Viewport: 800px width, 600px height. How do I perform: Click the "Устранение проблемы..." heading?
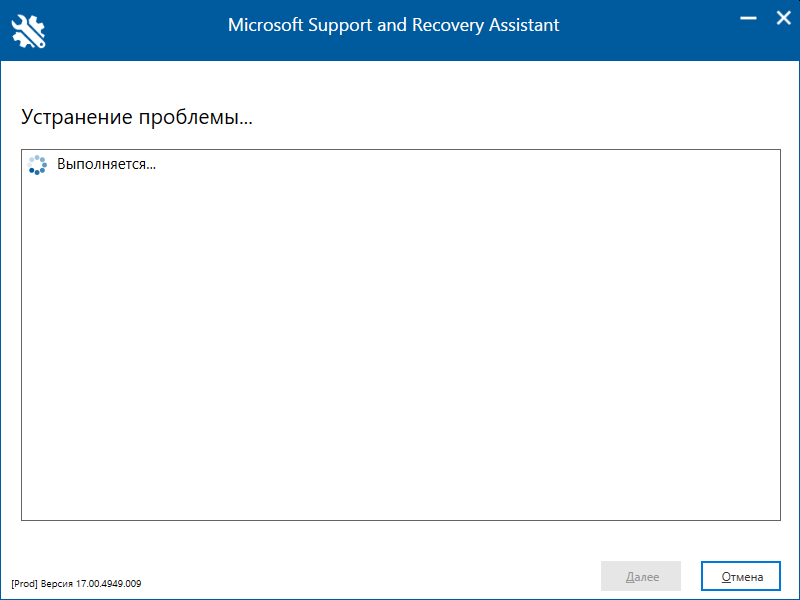(x=137, y=117)
